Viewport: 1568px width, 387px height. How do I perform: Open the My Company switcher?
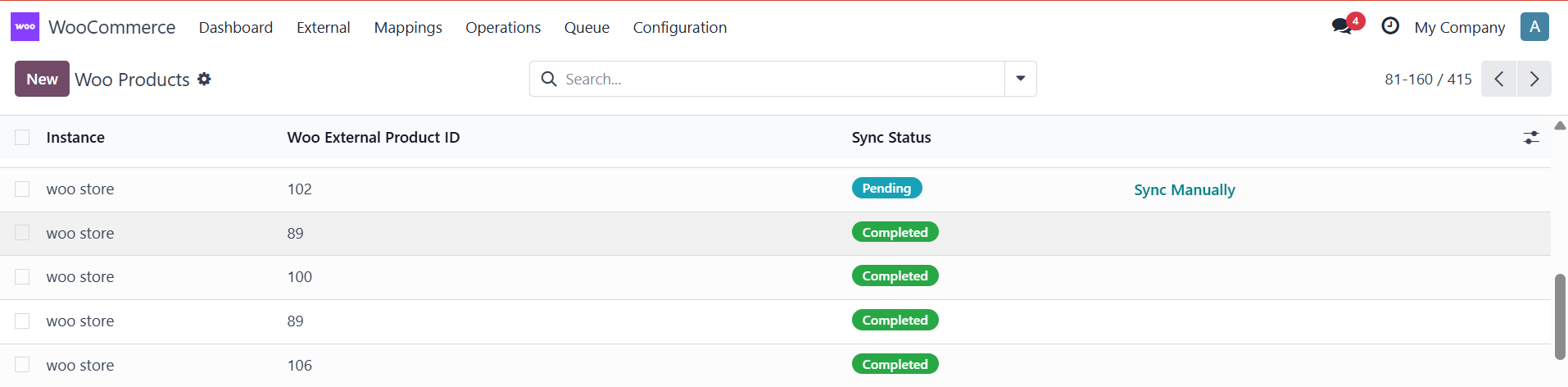[x=1459, y=27]
